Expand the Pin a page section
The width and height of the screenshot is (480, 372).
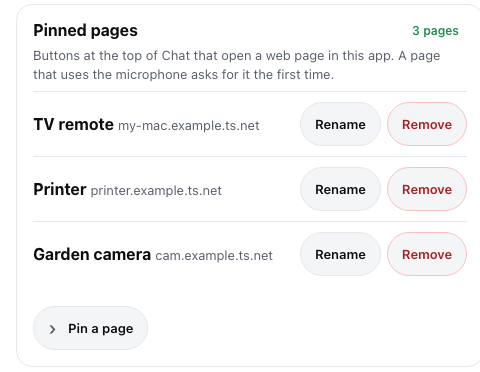click(x=90, y=328)
